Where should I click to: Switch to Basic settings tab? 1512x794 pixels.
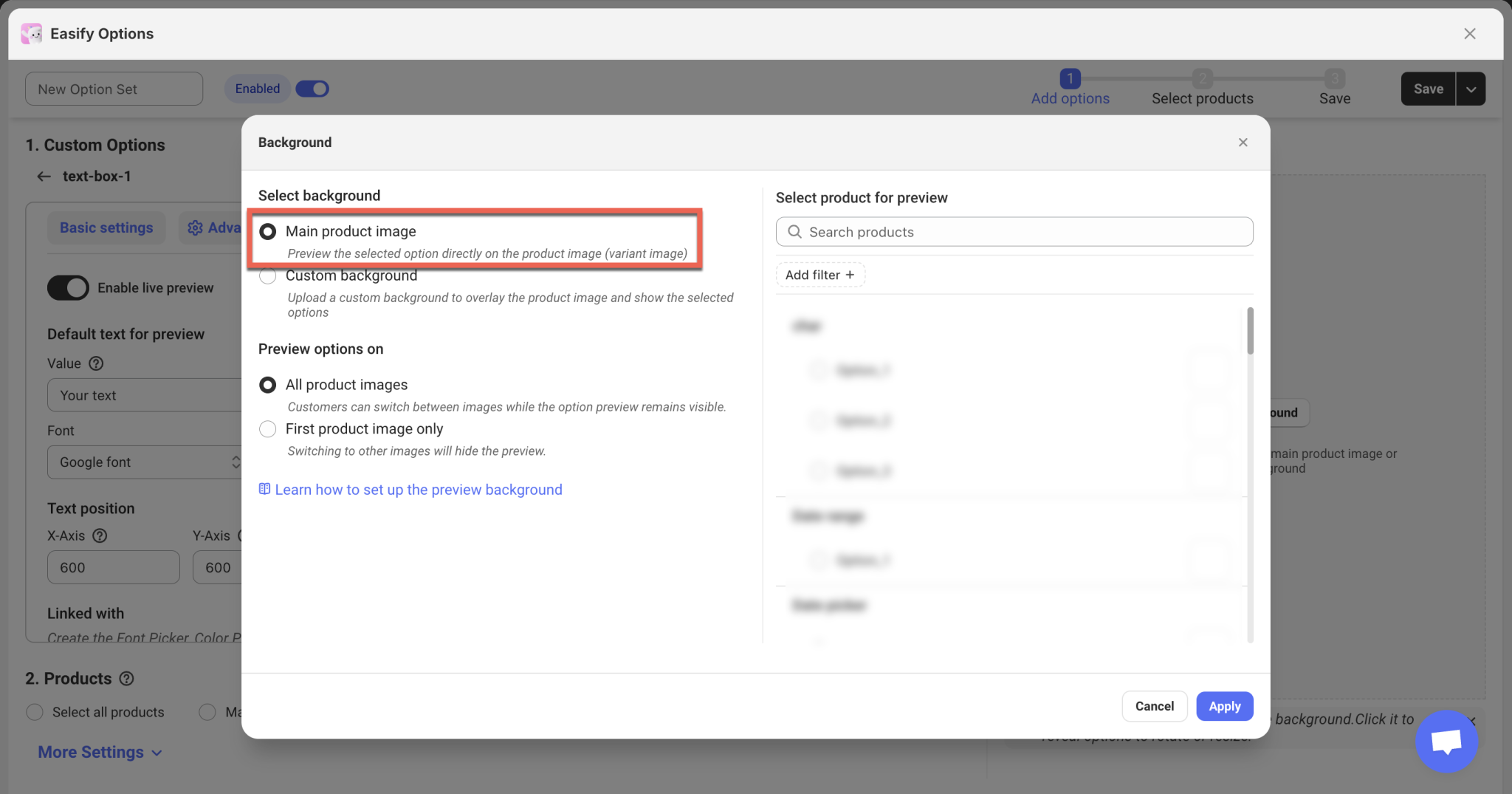(106, 228)
